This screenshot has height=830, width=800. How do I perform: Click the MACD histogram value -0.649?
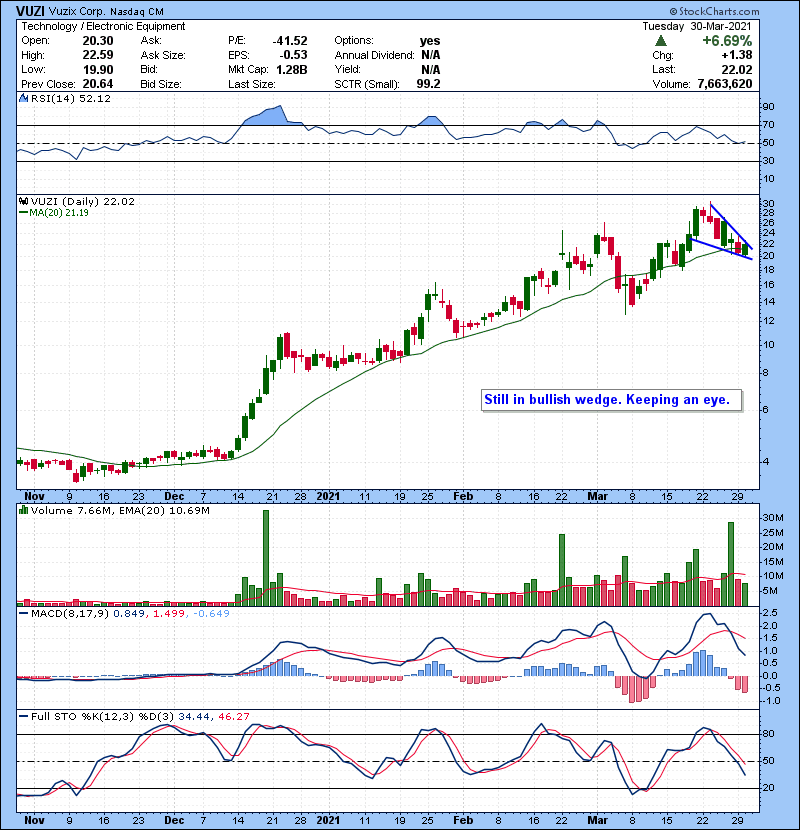(x=211, y=614)
